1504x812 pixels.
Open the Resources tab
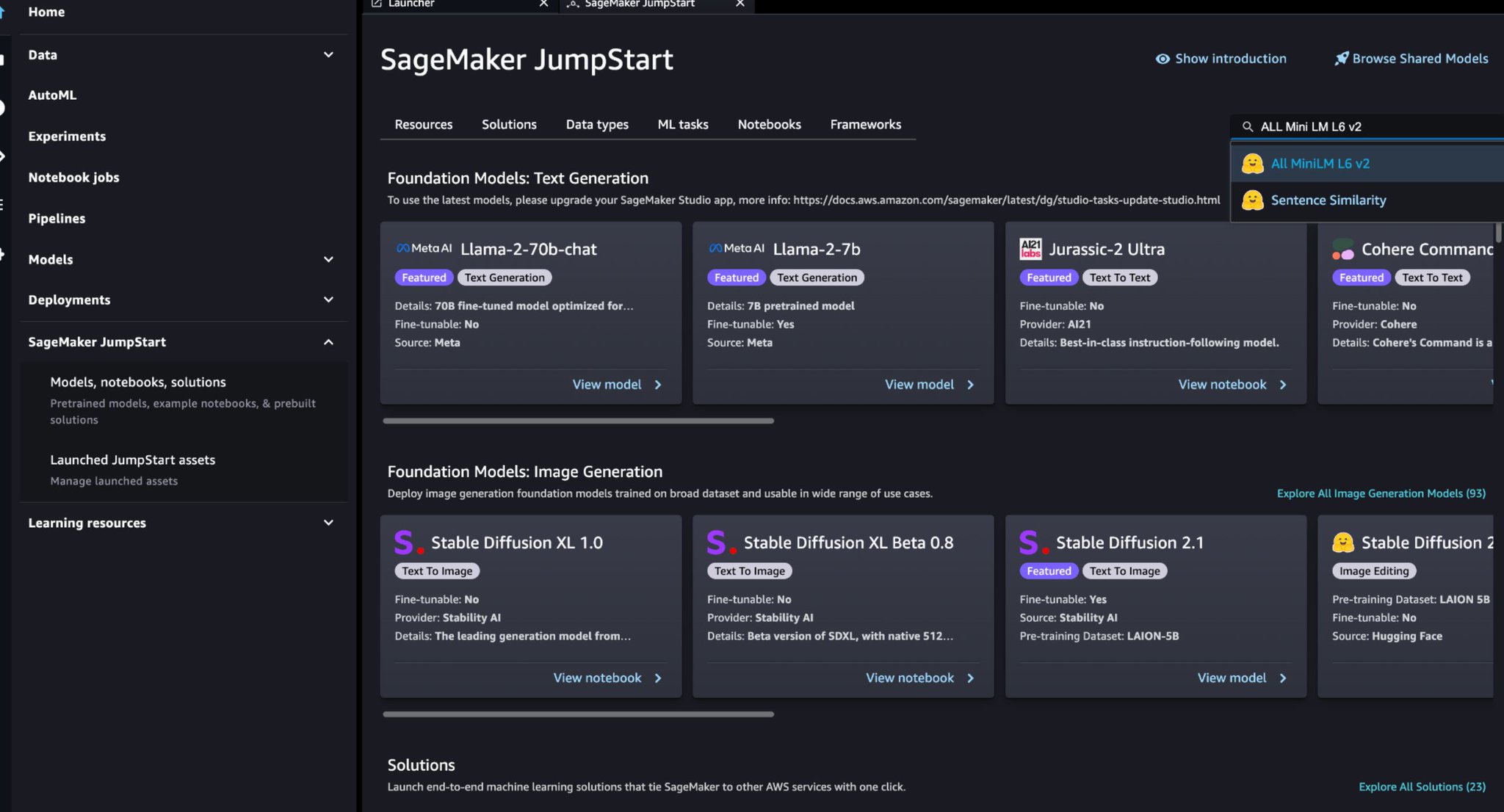click(424, 125)
